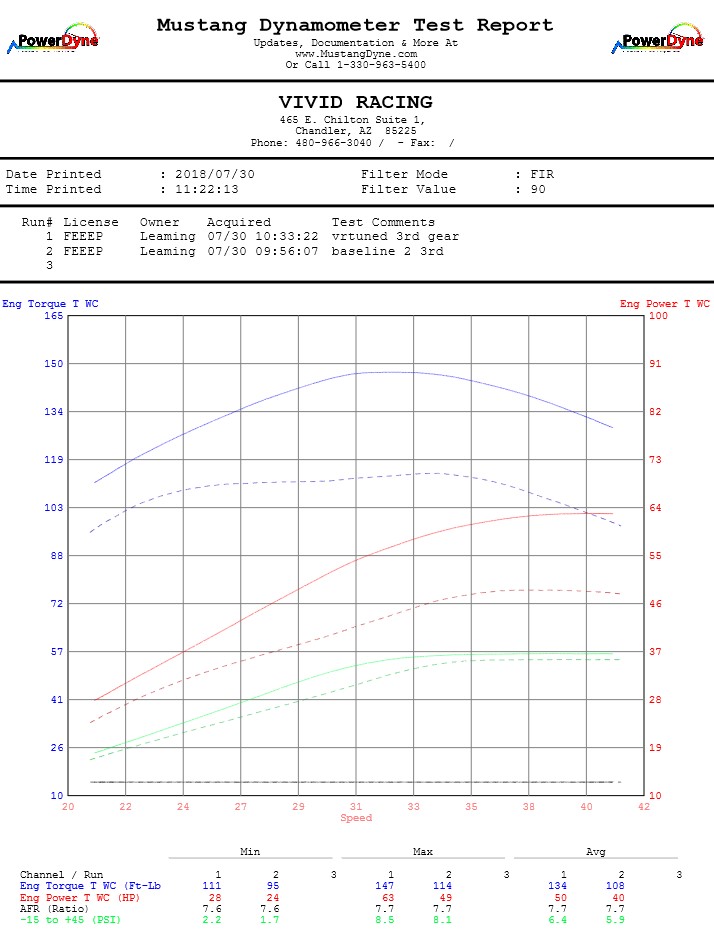Click the average power value 50
Screen dimensions: 714x947
(x=561, y=897)
